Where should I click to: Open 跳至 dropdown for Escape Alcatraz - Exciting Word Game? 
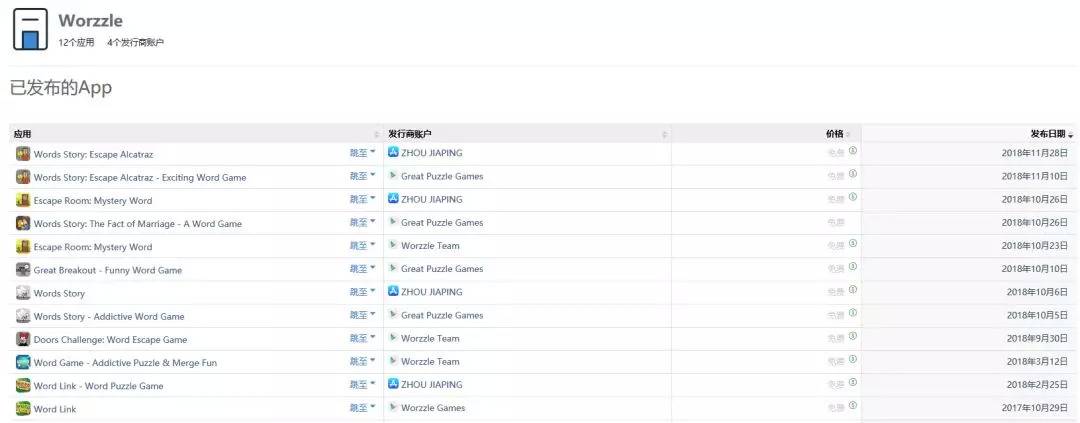[x=362, y=176]
